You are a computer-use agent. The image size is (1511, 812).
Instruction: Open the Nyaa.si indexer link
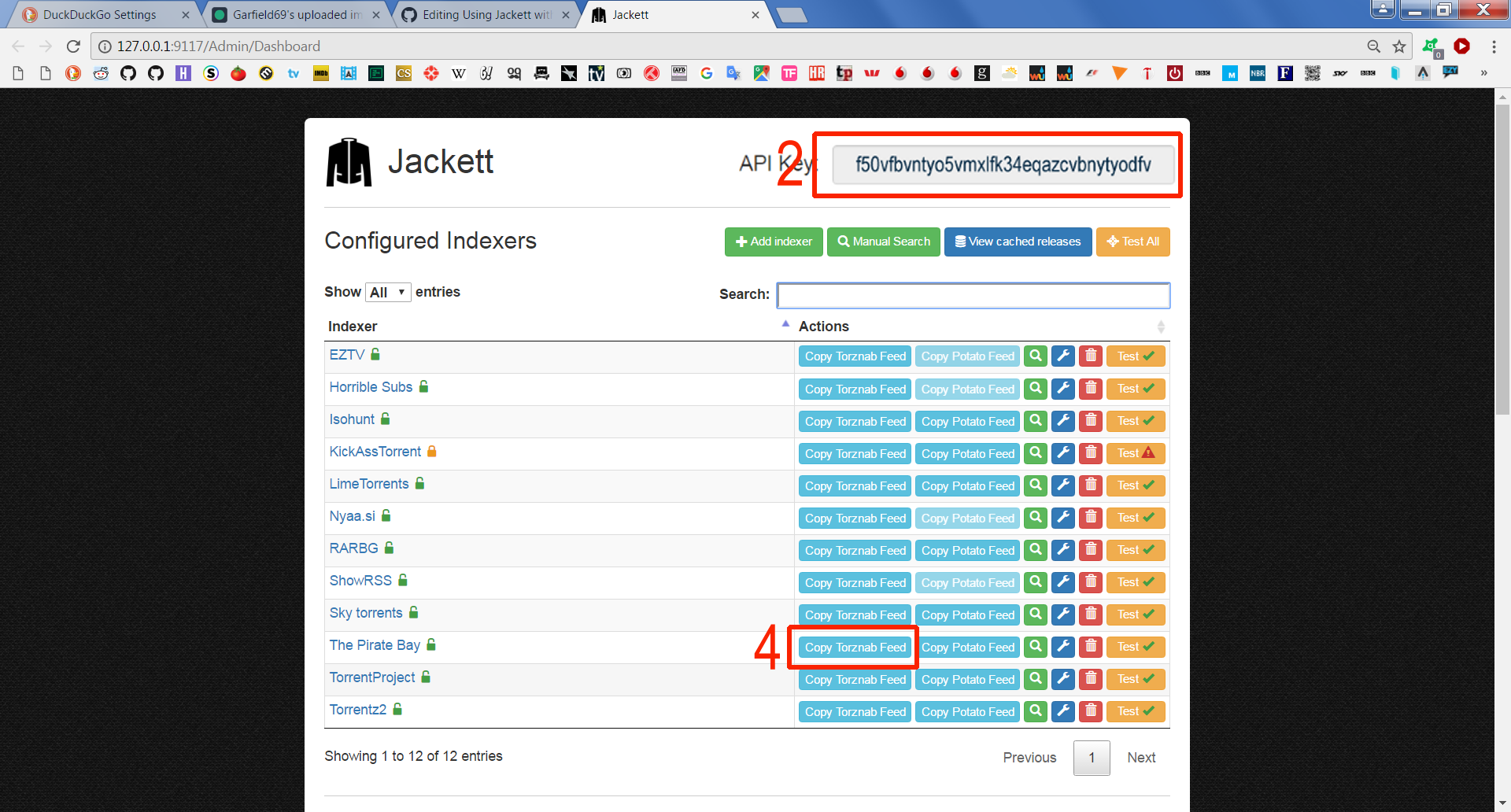pyautogui.click(x=352, y=516)
